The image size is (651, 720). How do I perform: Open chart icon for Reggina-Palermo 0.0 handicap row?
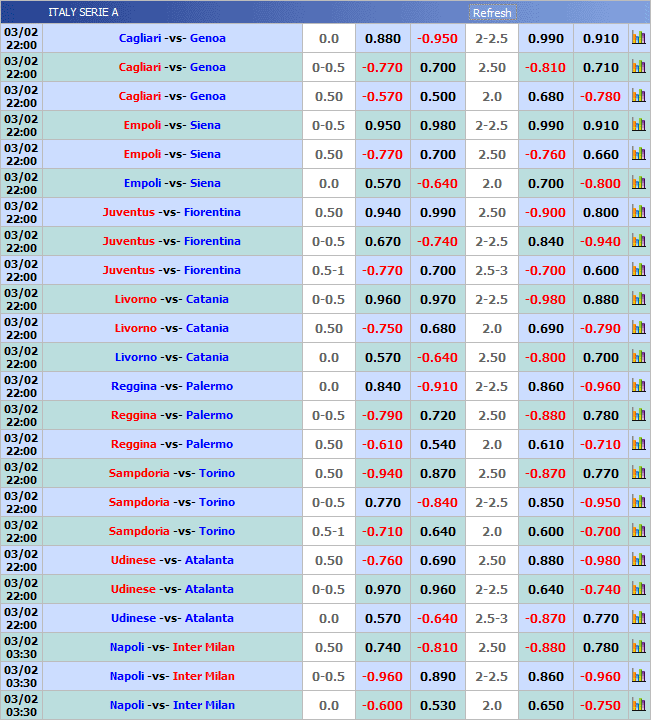pyautogui.click(x=638, y=386)
